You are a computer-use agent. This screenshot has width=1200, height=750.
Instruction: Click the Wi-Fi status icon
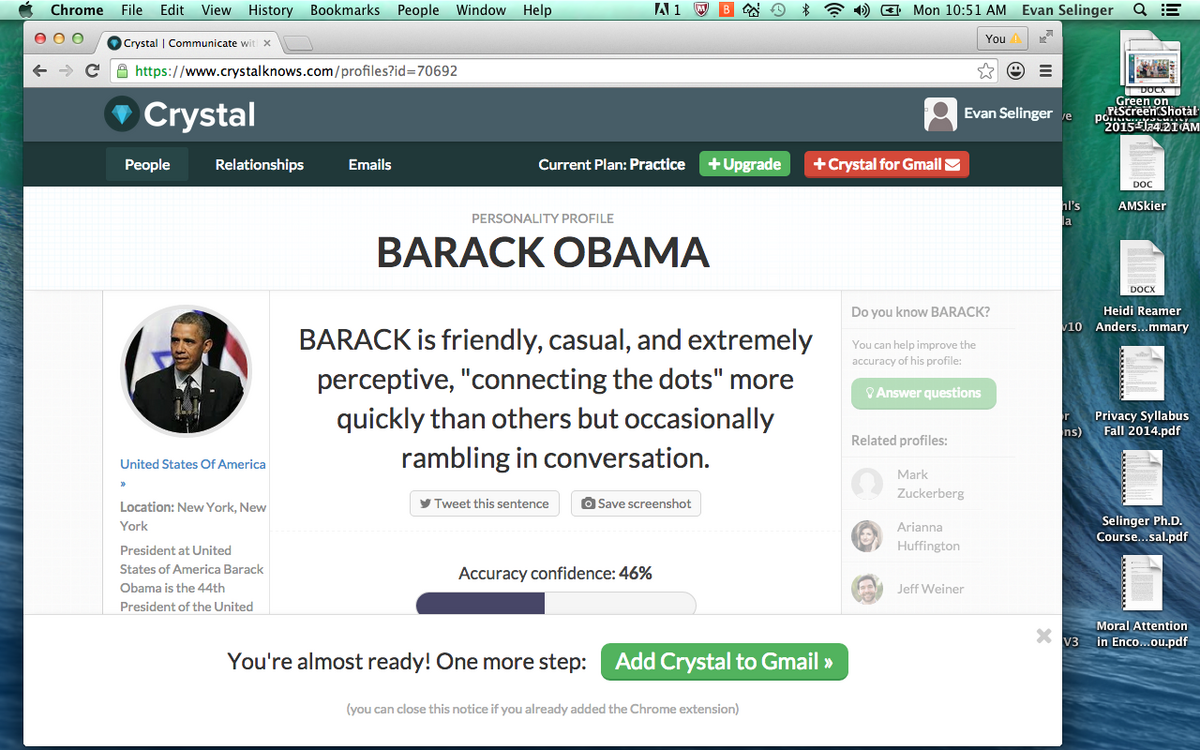point(833,10)
